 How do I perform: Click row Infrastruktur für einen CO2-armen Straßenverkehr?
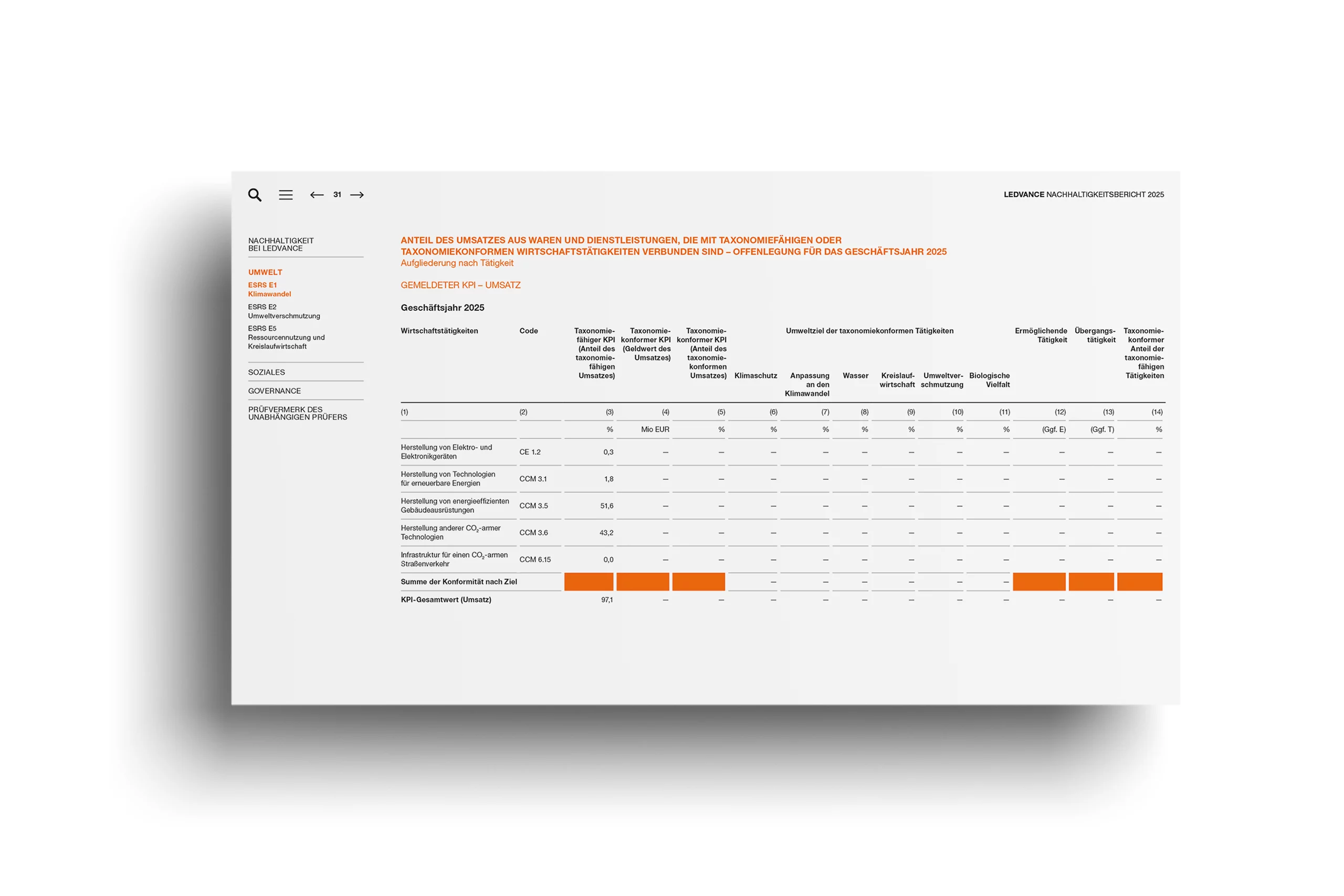coord(454,560)
